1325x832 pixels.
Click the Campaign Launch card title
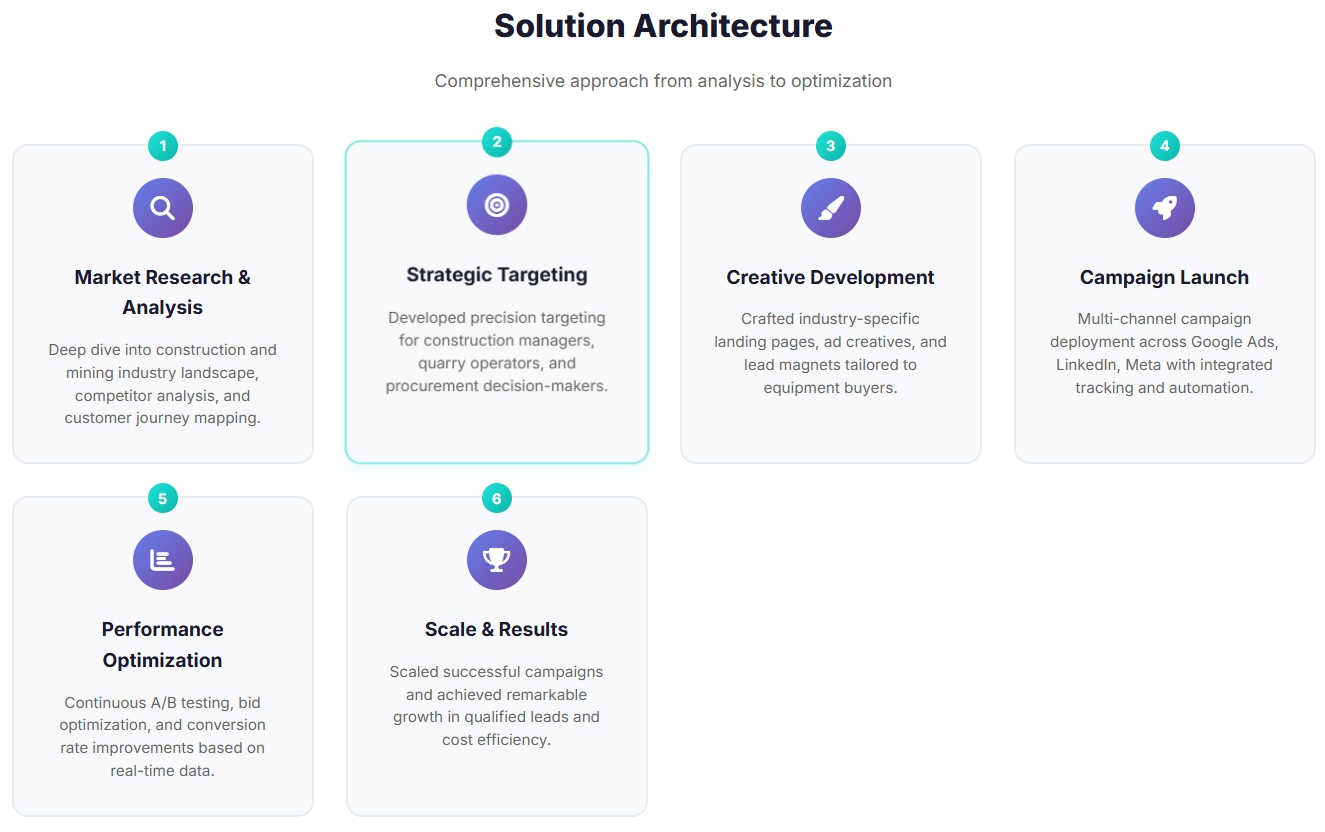tap(1165, 278)
